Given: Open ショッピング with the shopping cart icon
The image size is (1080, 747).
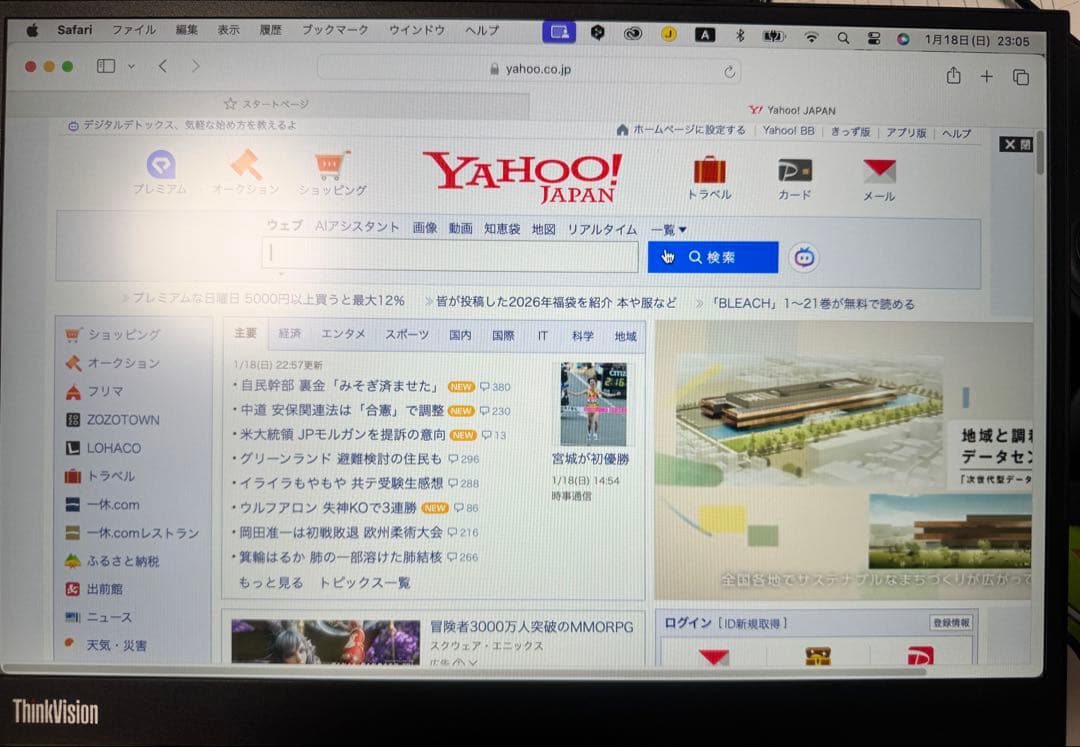Looking at the screenshot, I should (x=330, y=165).
